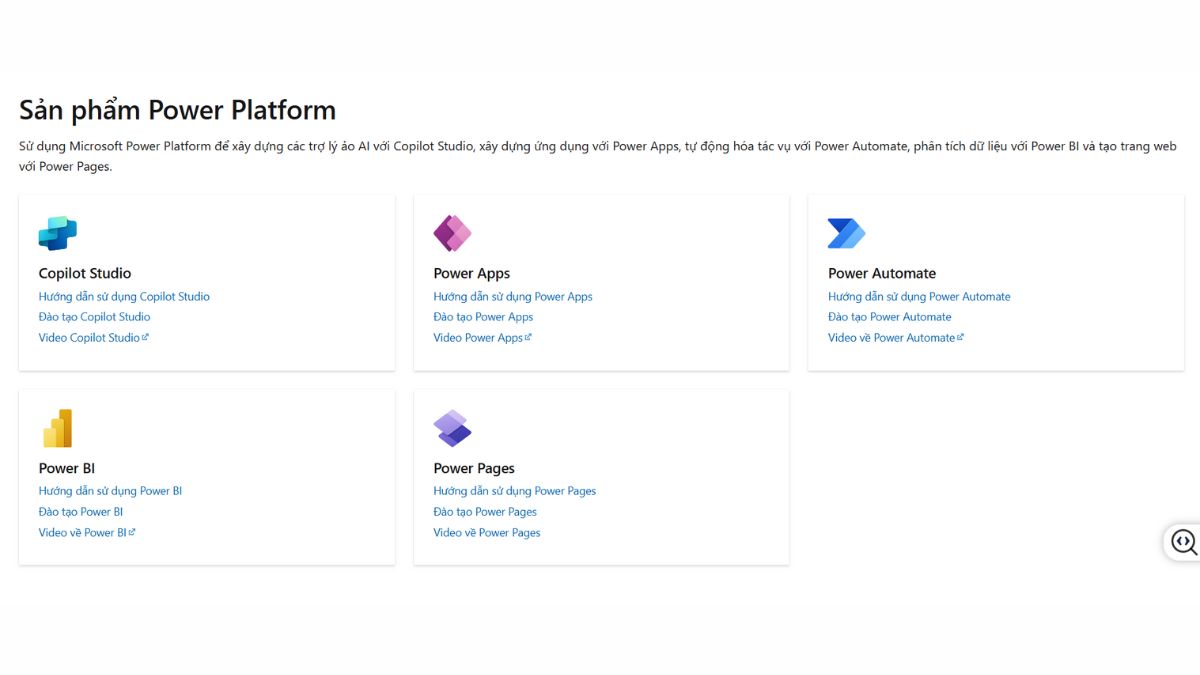Open the floating search-code widget icon
Viewport: 1200px width, 675px height.
click(1184, 542)
